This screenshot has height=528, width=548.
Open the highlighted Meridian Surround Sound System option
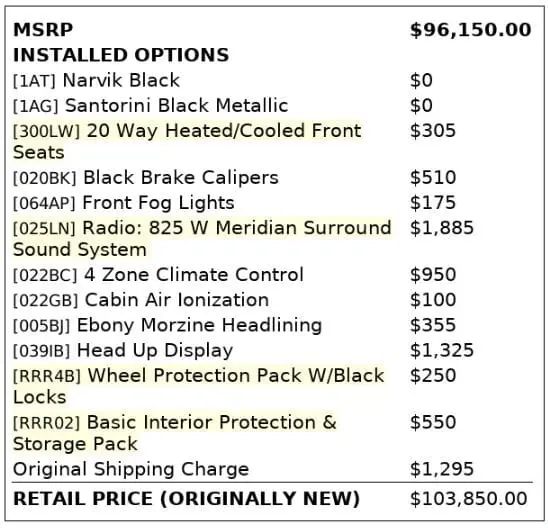coord(202,239)
